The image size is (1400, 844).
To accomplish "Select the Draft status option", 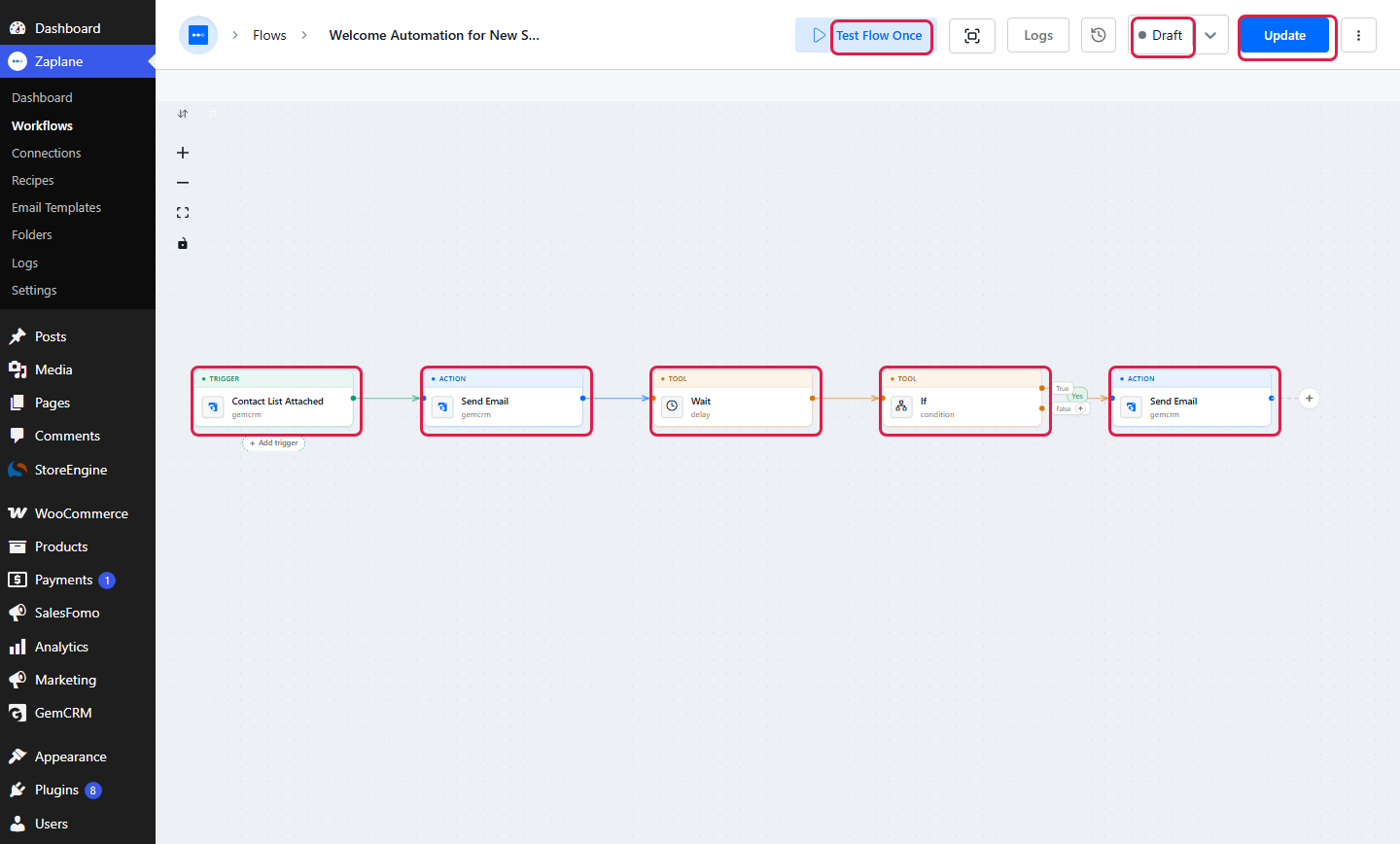I will point(1163,35).
